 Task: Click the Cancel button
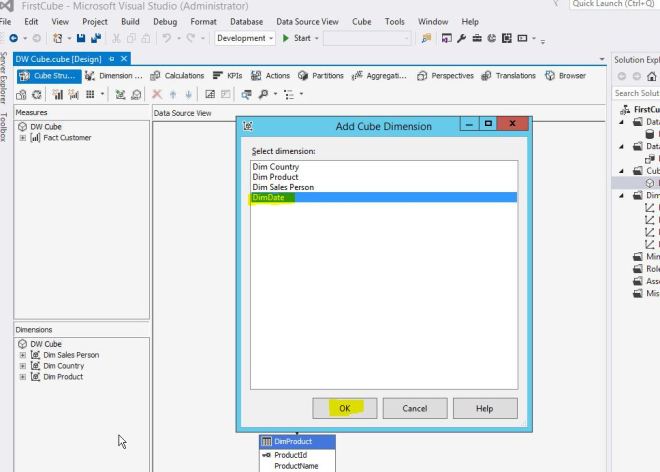[414, 408]
